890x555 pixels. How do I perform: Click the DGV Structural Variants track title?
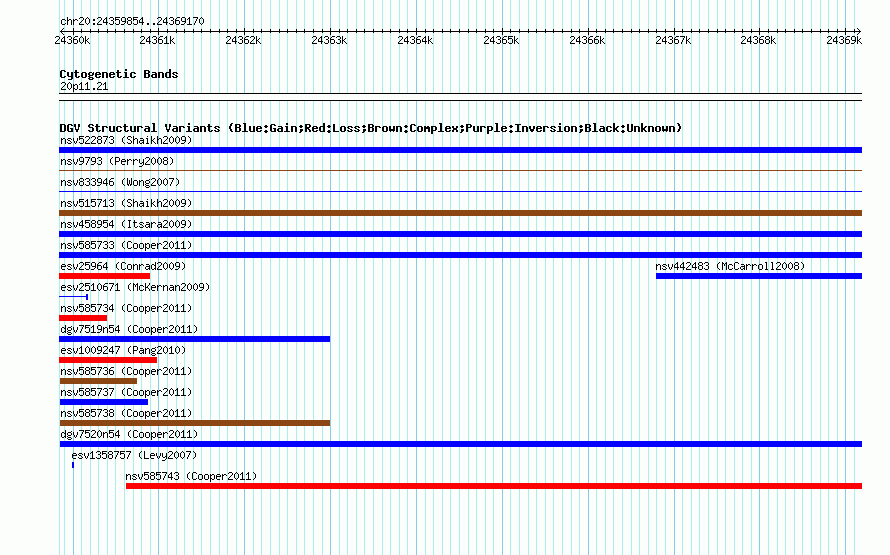pyautogui.click(x=371, y=128)
